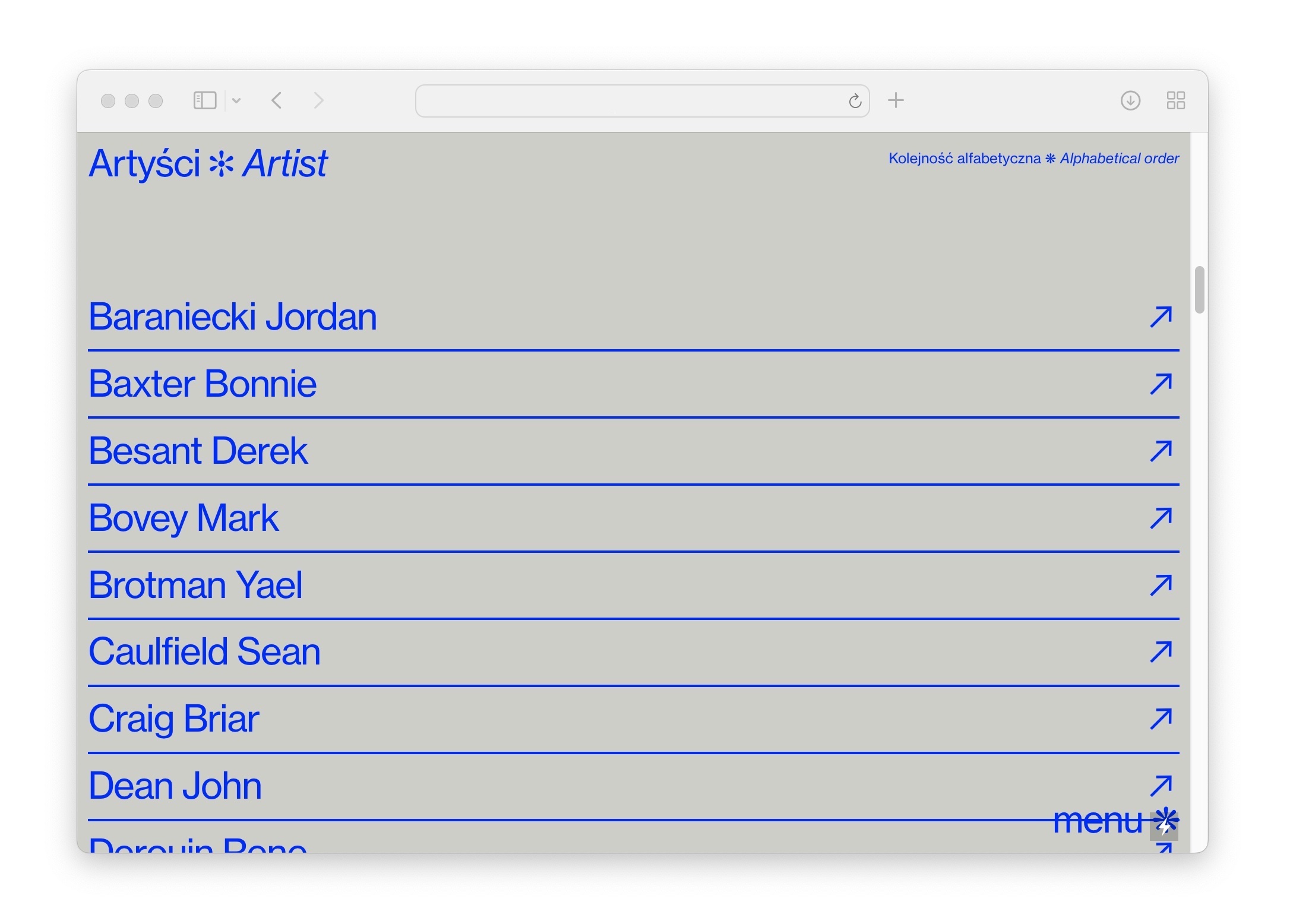Open the Baxter Bonnie artist link
1290x924 pixels.
click(x=203, y=384)
